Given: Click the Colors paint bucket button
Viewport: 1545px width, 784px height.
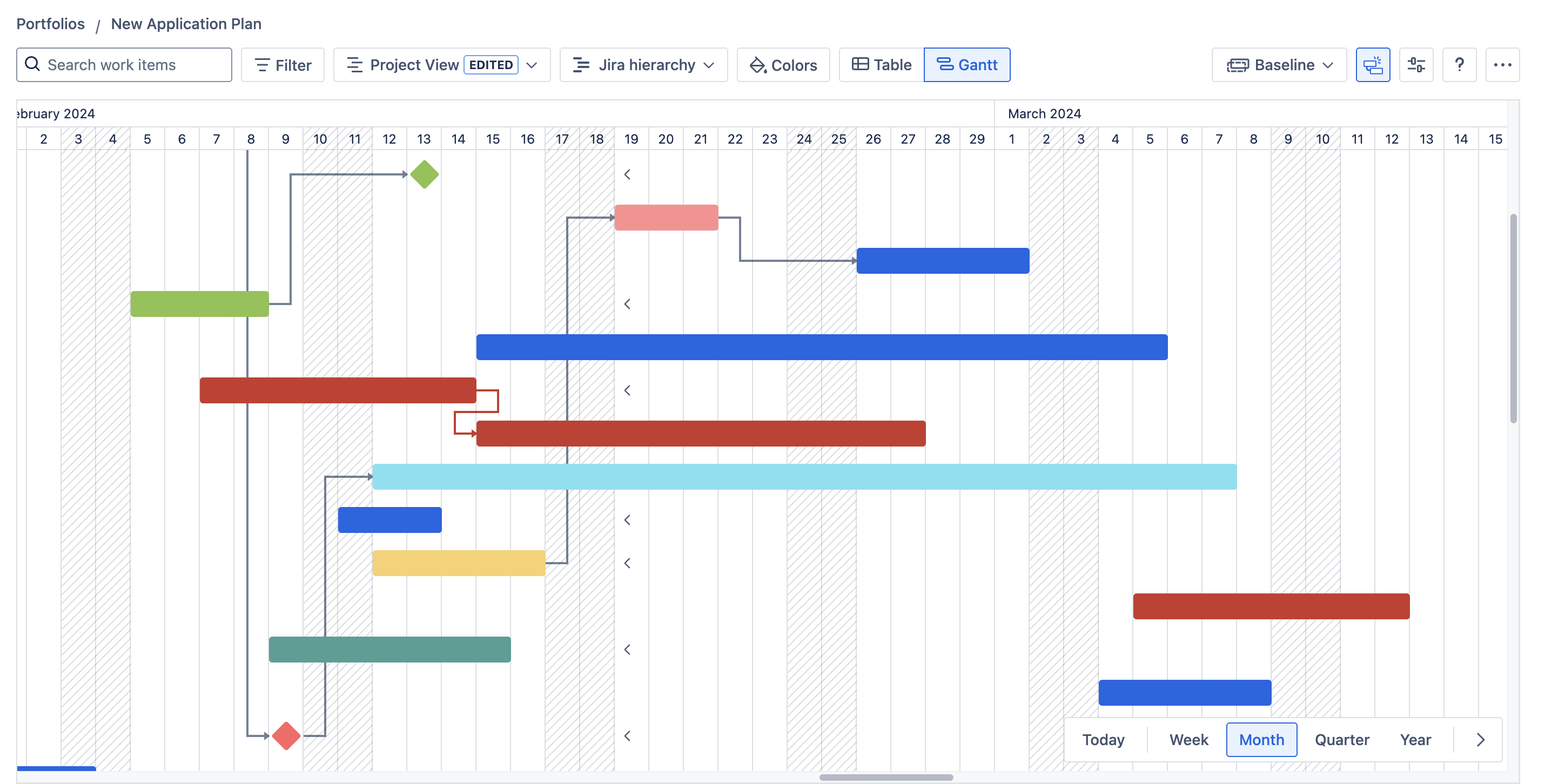Looking at the screenshot, I should (x=783, y=65).
